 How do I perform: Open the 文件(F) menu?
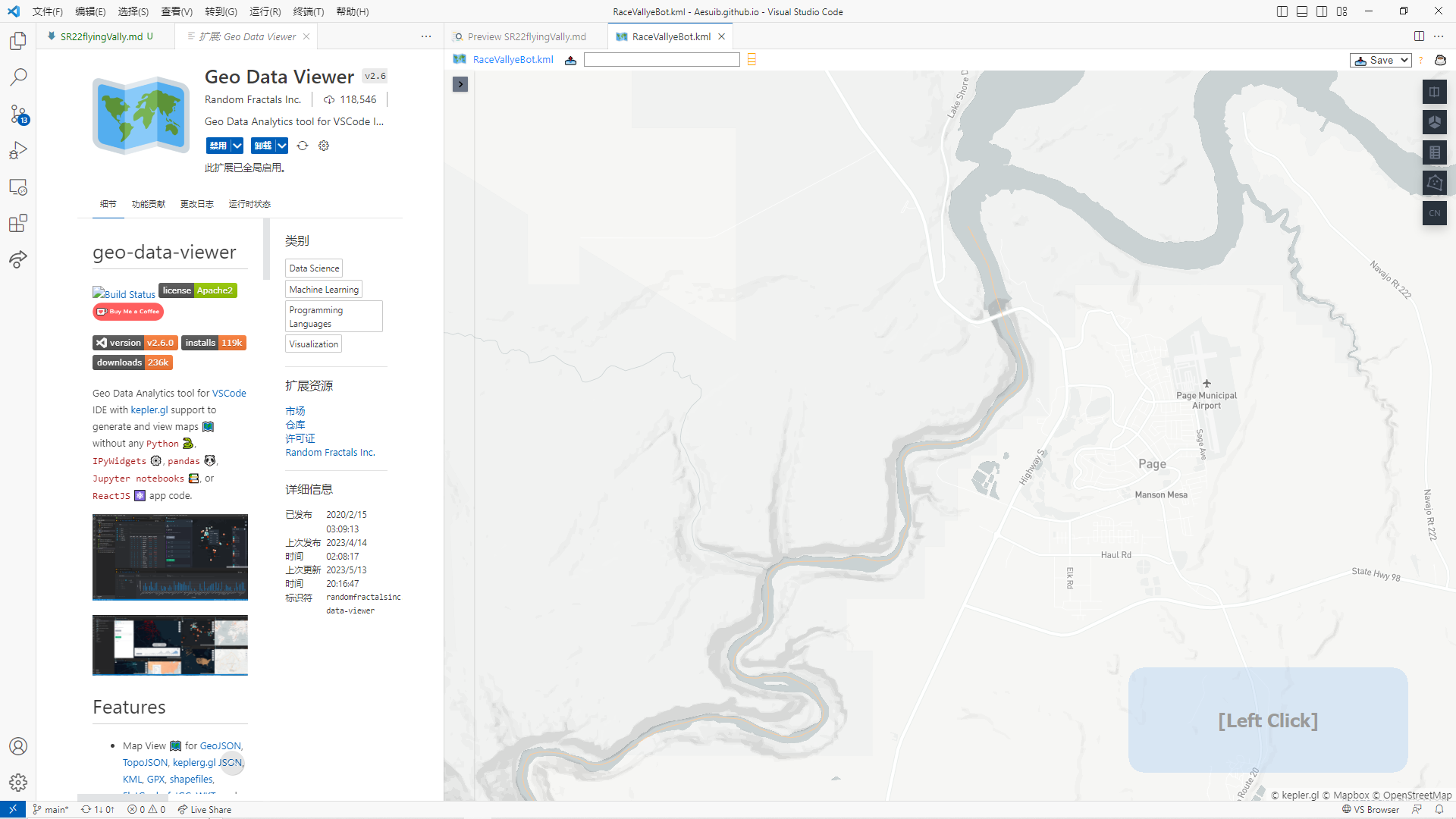(x=48, y=11)
